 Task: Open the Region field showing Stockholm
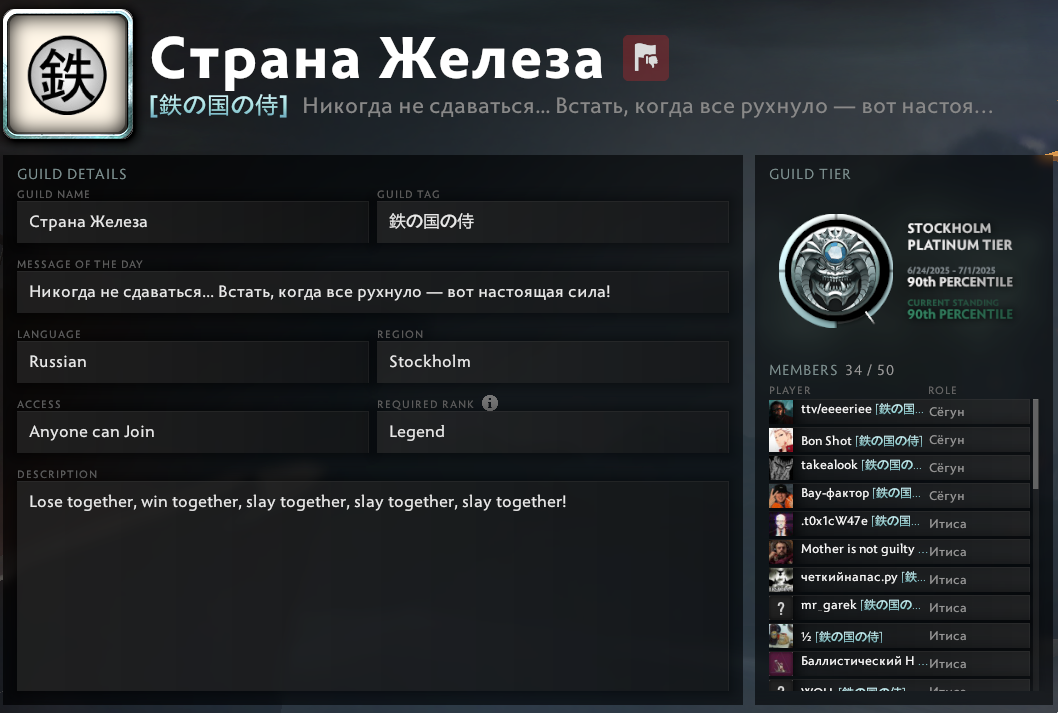point(553,362)
